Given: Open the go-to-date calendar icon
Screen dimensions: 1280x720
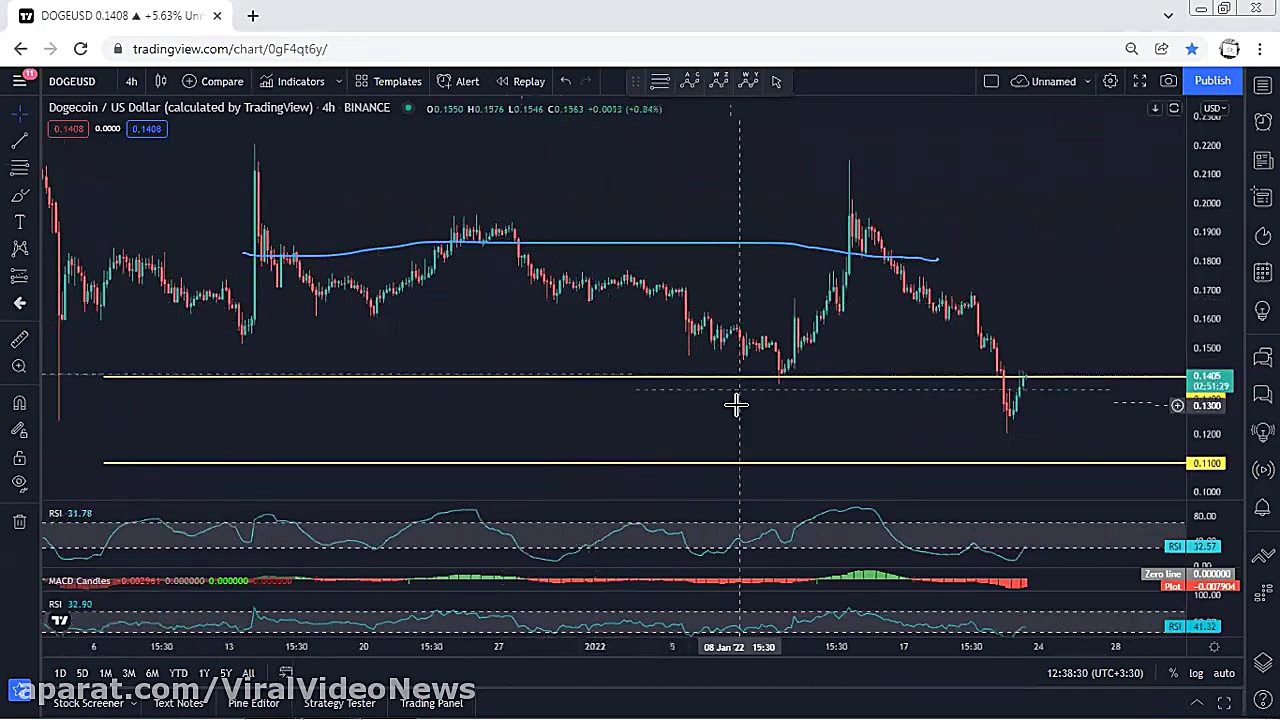Looking at the screenshot, I should 286,673.
